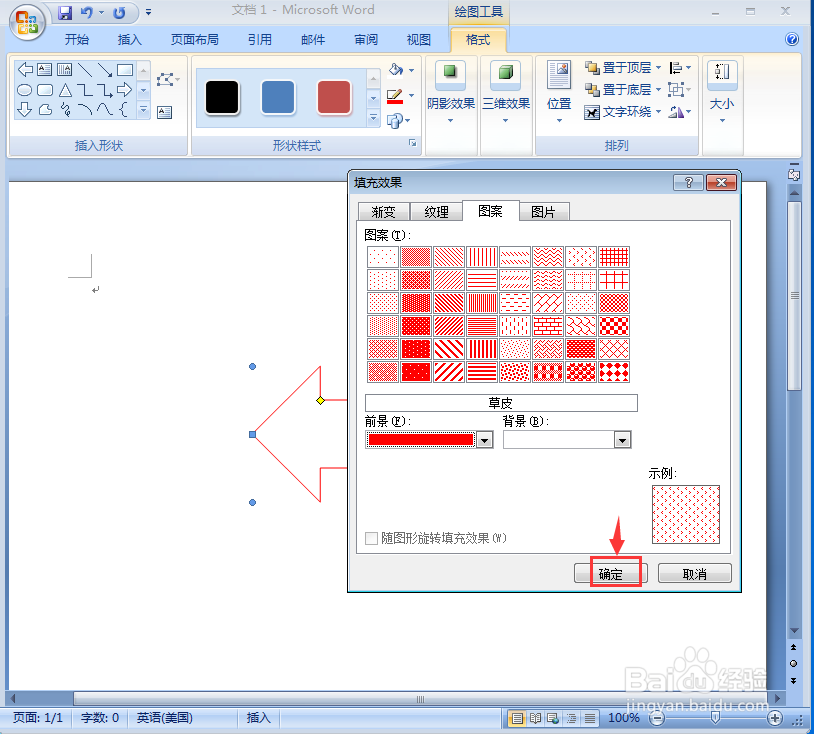Open the shape styles dialog launcher
This screenshot has width=814, height=734.
413,143
